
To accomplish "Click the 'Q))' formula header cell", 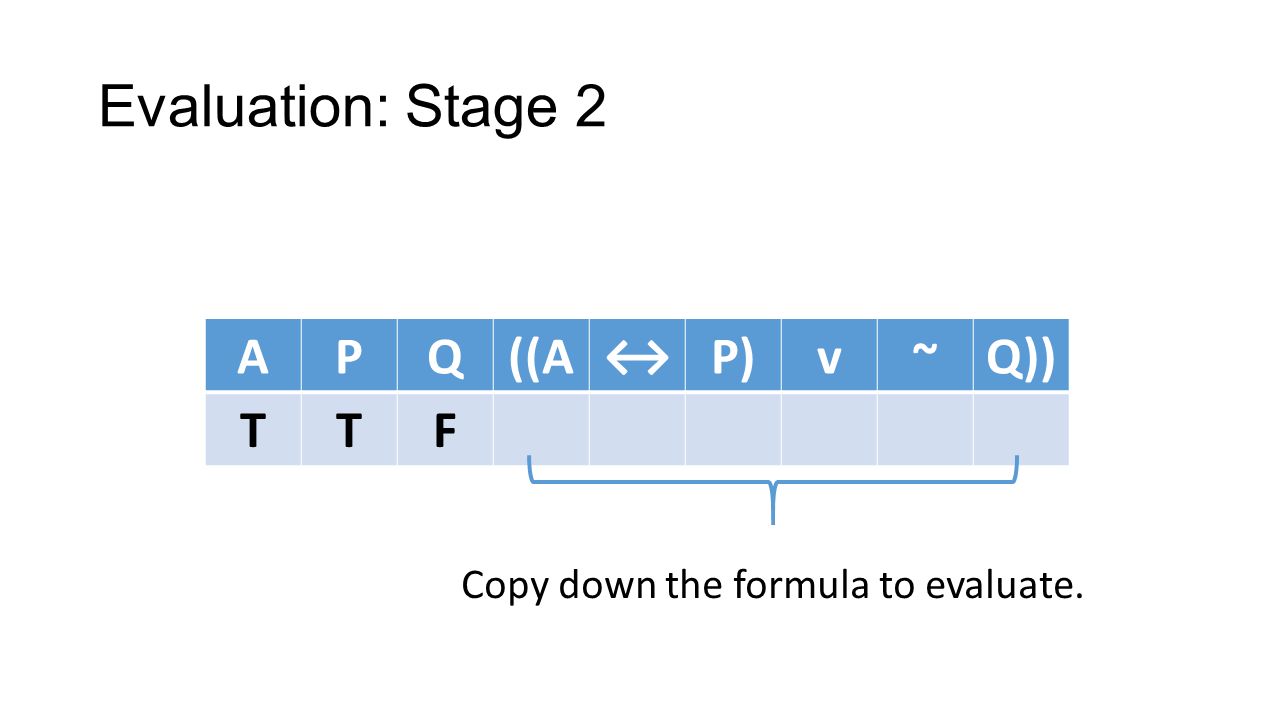I will click(1021, 355).
